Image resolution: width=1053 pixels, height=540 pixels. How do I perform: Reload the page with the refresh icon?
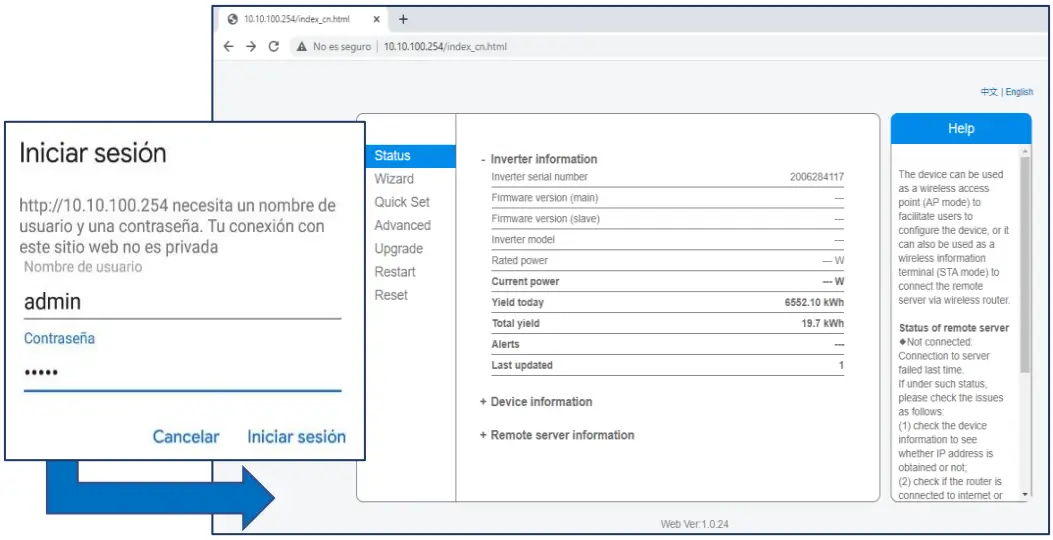[274, 46]
